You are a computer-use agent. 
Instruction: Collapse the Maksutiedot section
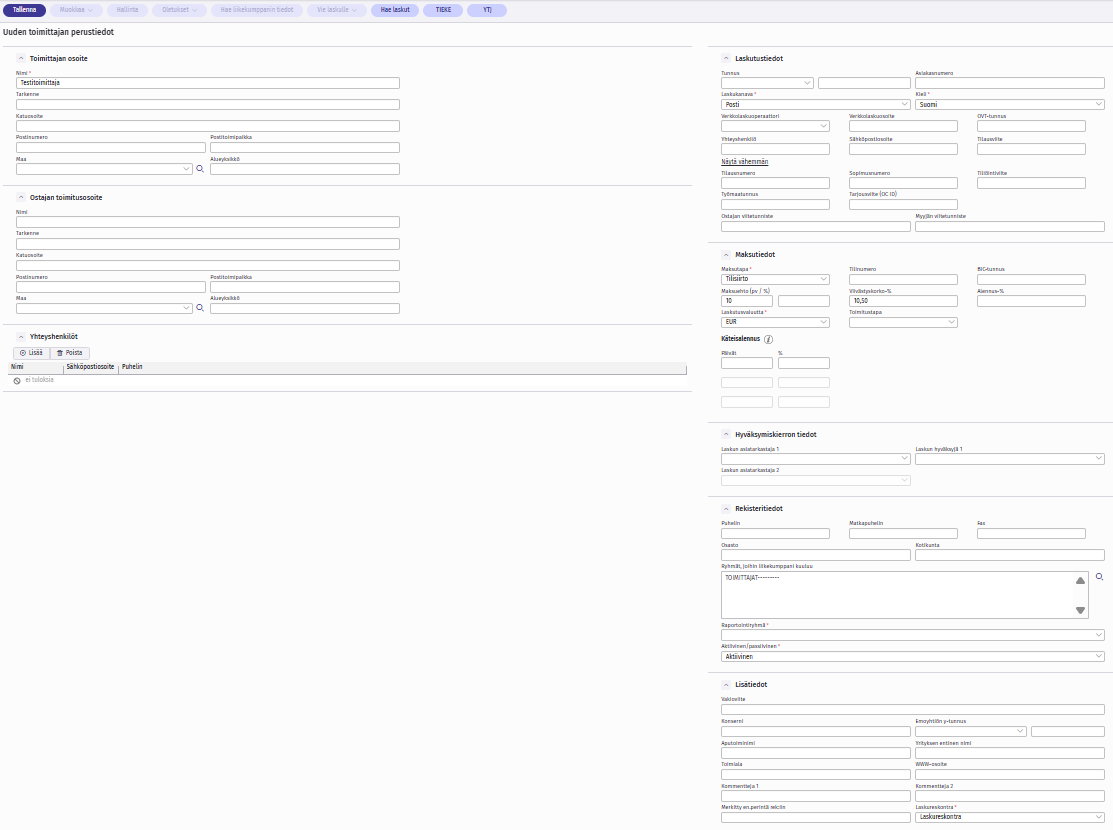726,255
